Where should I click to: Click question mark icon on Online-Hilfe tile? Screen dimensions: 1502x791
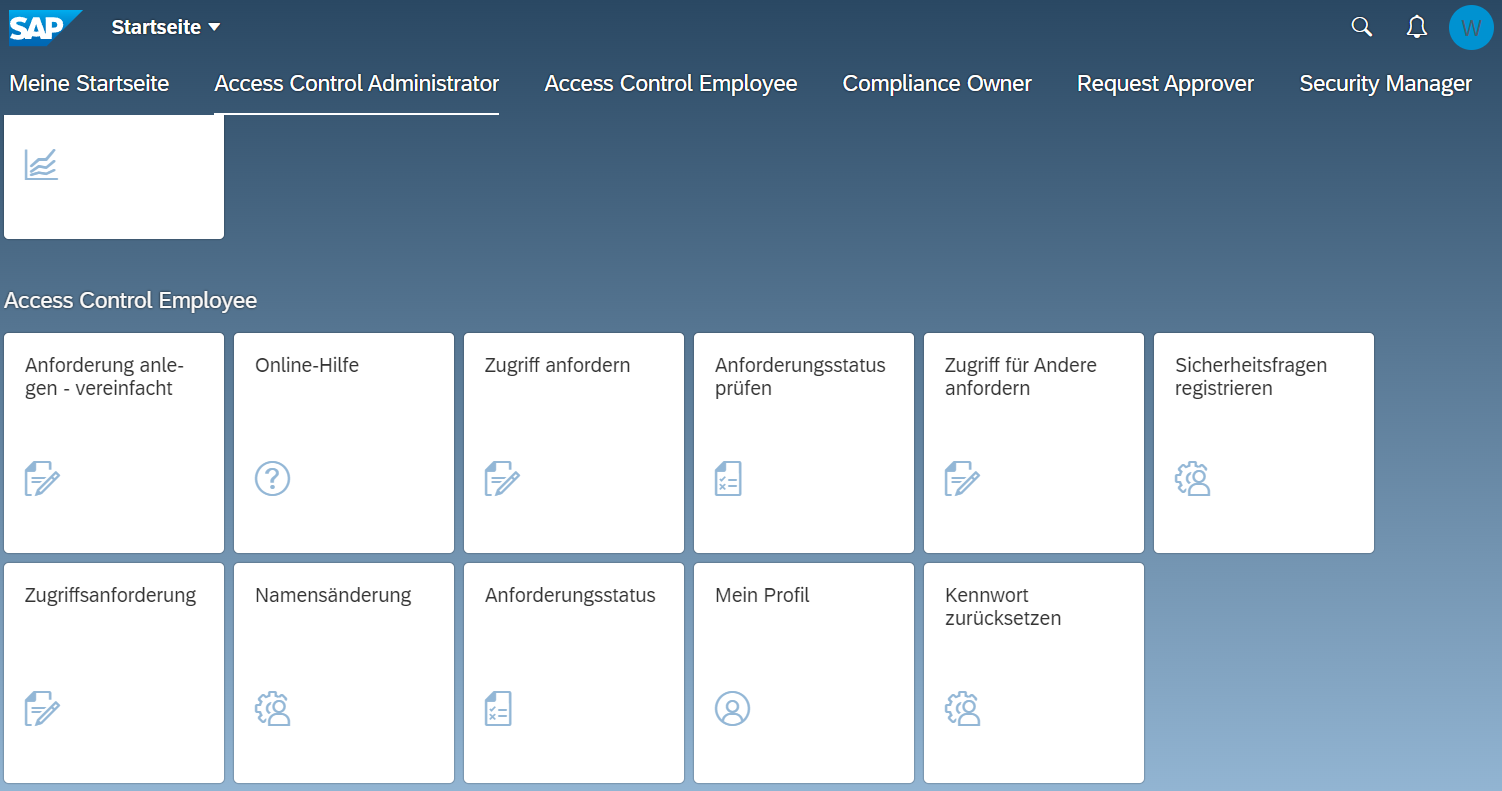(x=272, y=479)
